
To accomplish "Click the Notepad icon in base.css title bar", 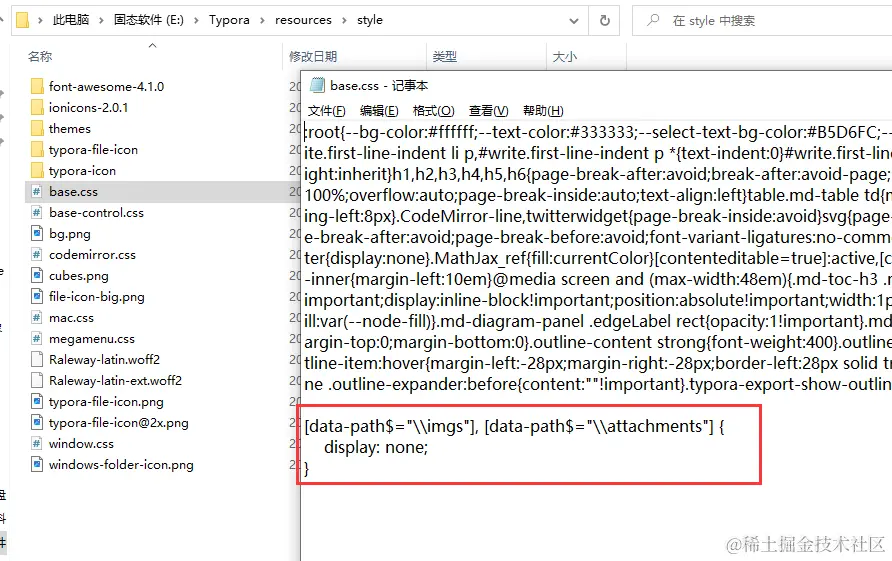I will [x=317, y=85].
